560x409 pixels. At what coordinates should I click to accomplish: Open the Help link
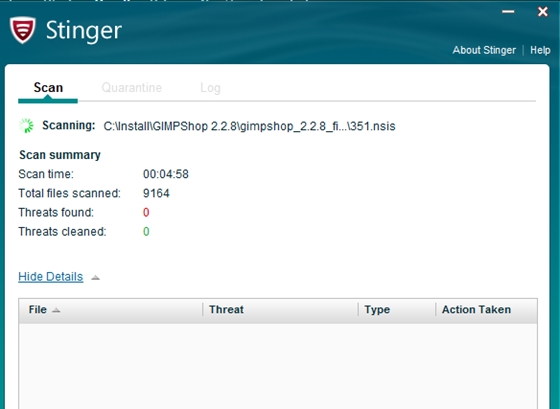(540, 50)
